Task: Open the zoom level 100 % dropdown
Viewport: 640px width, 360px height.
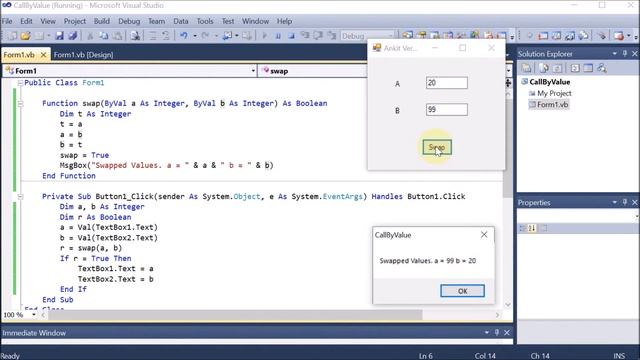Action: (34, 315)
